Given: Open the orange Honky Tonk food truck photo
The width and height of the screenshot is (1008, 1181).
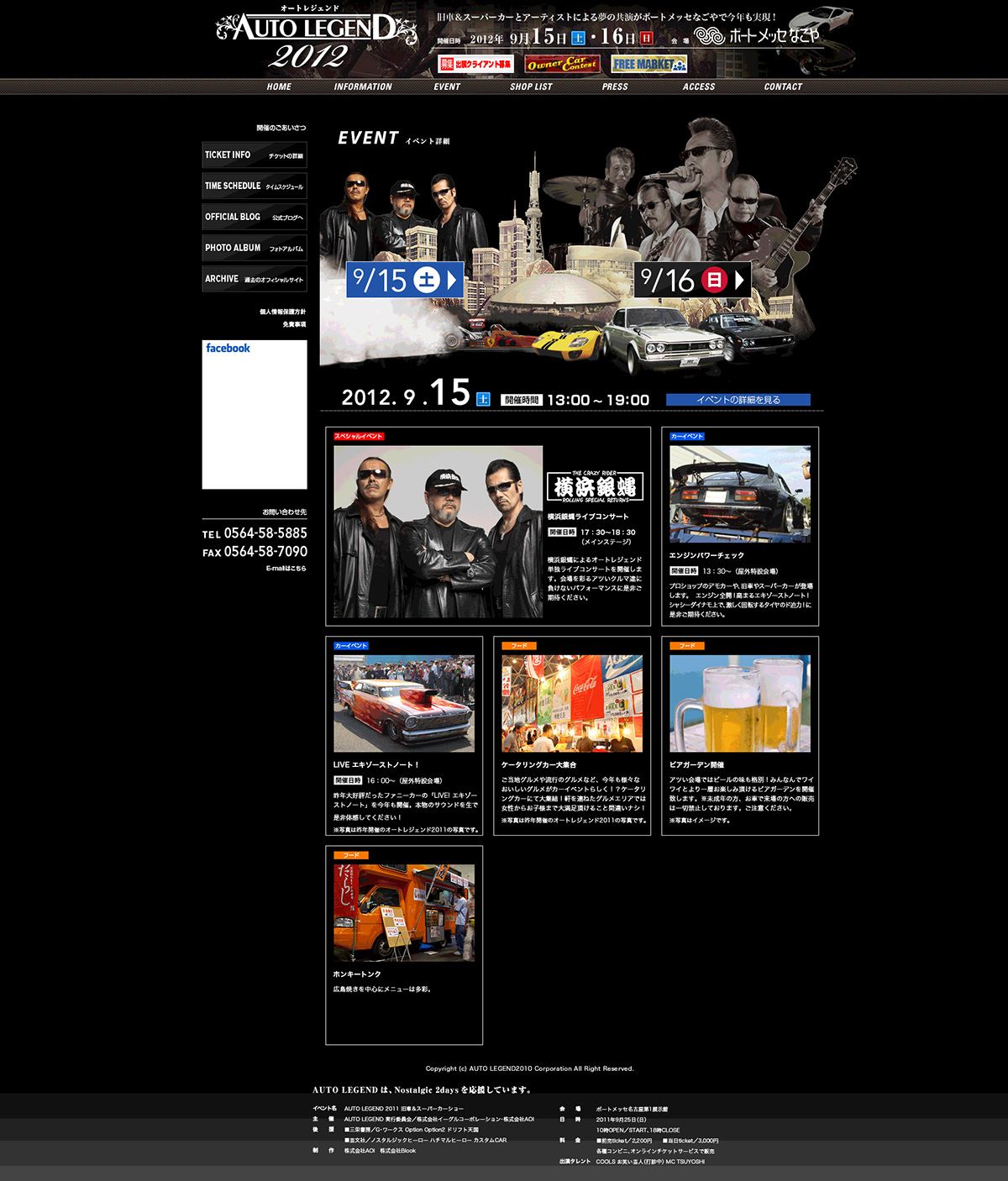Looking at the screenshot, I should pos(404,913).
